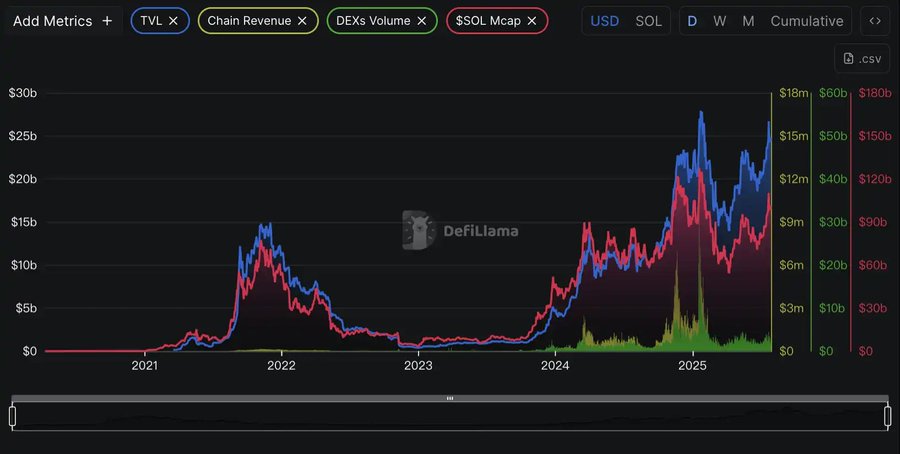Image resolution: width=900 pixels, height=454 pixels.
Task: Switch the denomination to SOL
Action: click(648, 21)
